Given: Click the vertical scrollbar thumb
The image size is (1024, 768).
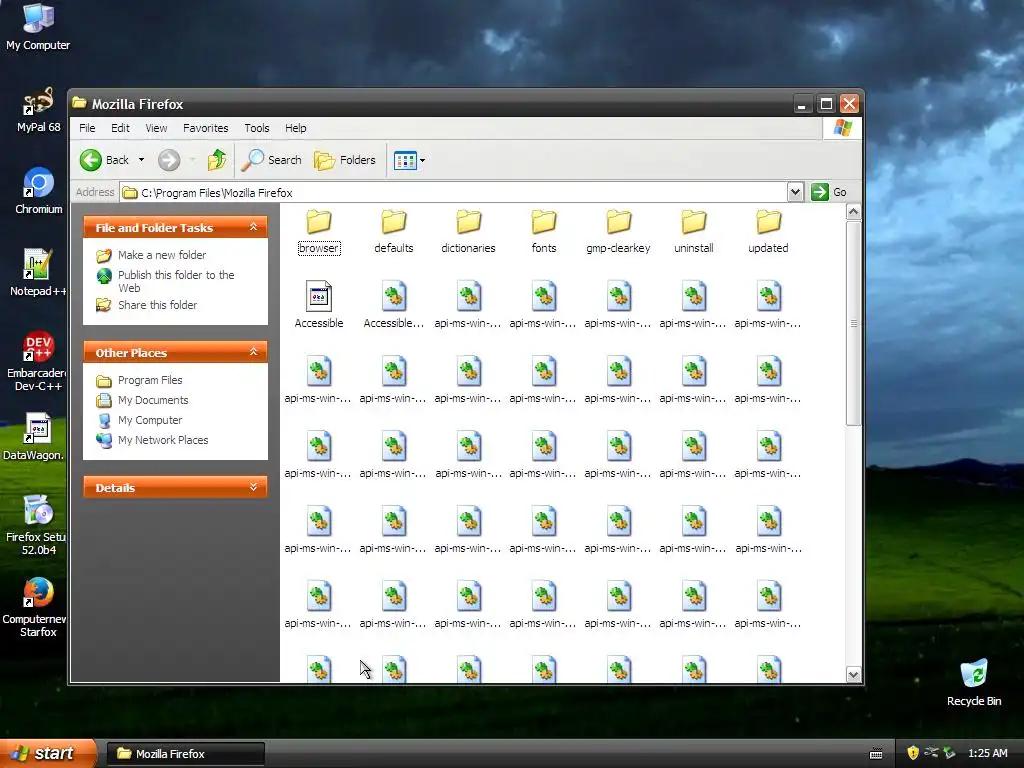Looking at the screenshot, I should (x=853, y=323).
